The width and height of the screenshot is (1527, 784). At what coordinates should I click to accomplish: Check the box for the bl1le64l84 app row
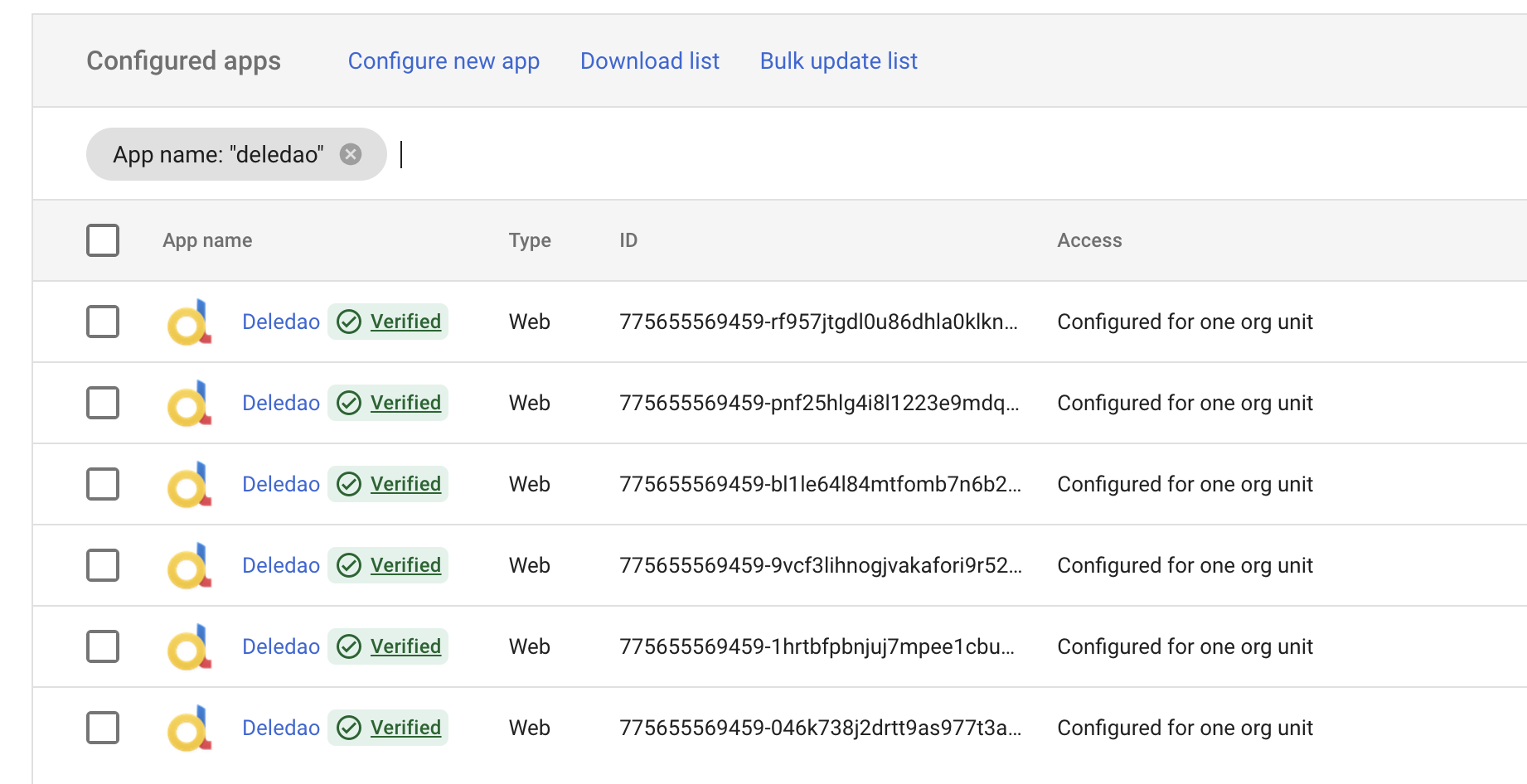[x=103, y=484]
